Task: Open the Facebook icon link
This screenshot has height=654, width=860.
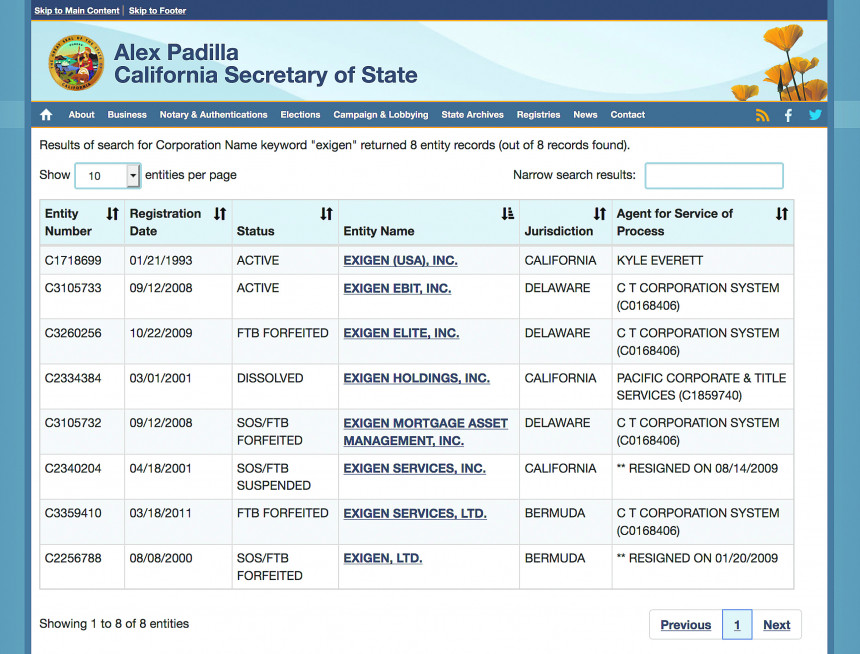Action: tap(788, 115)
